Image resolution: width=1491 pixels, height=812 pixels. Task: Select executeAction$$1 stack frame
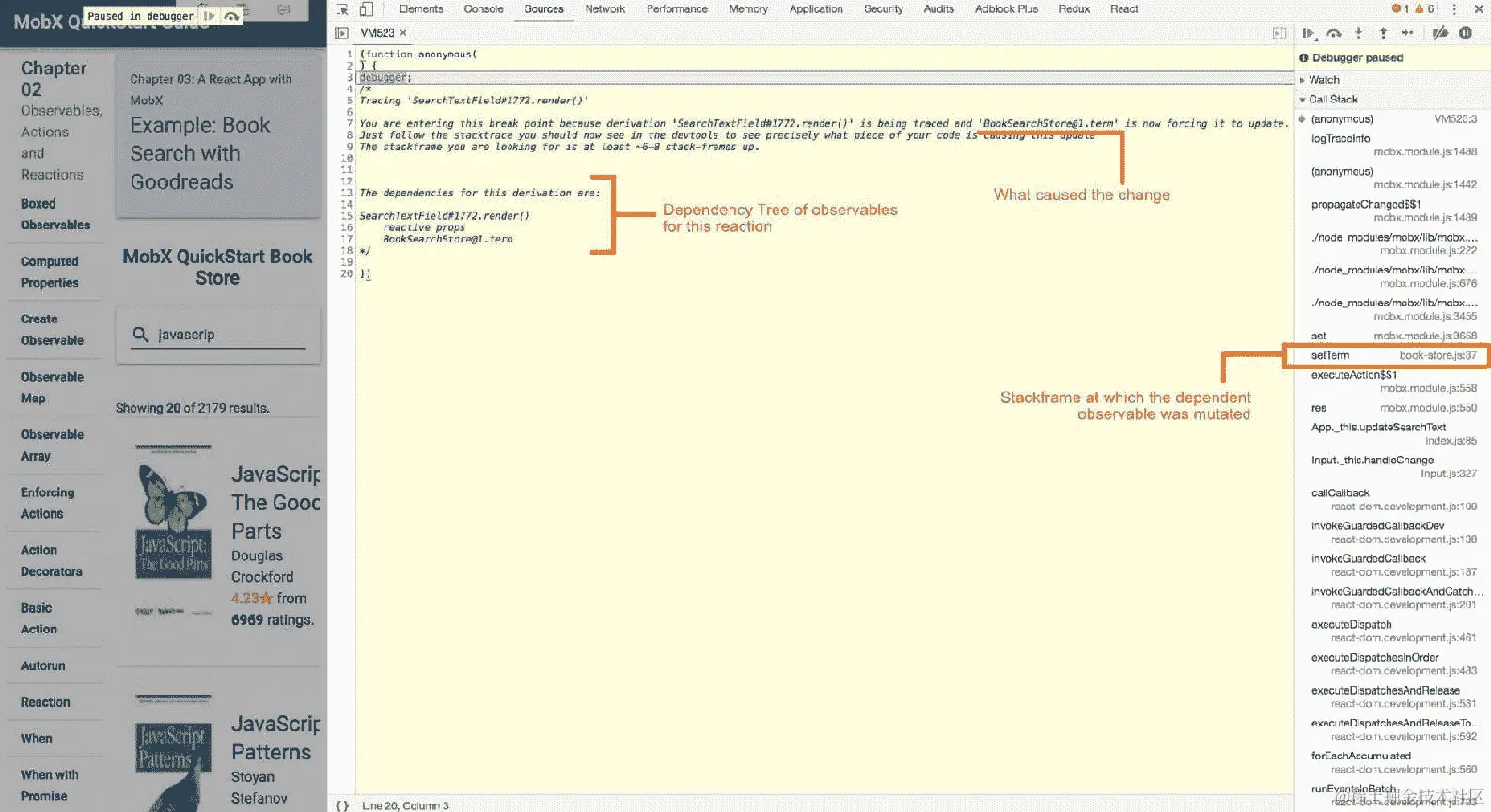1389,382
